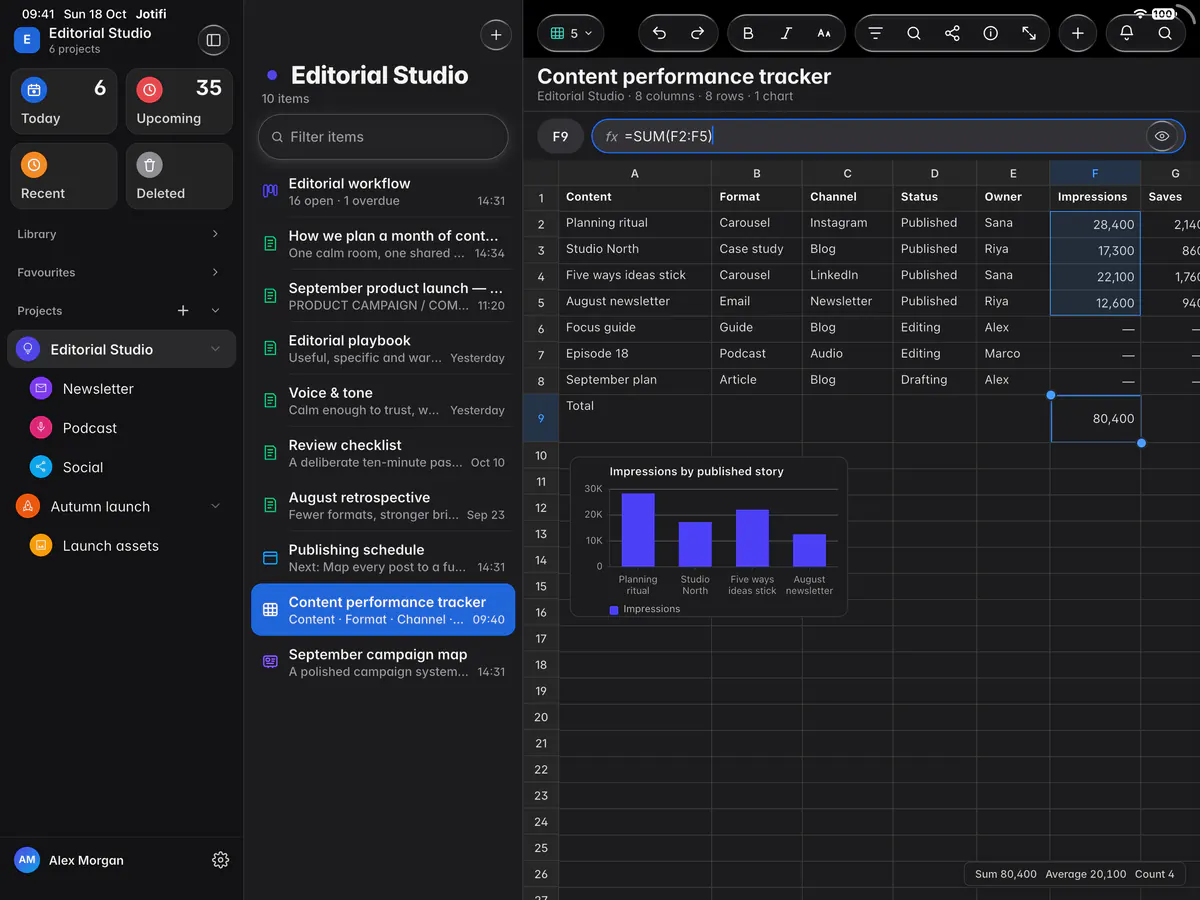This screenshot has height=900, width=1200.
Task: Open the September campaign map item
Action: [383, 662]
